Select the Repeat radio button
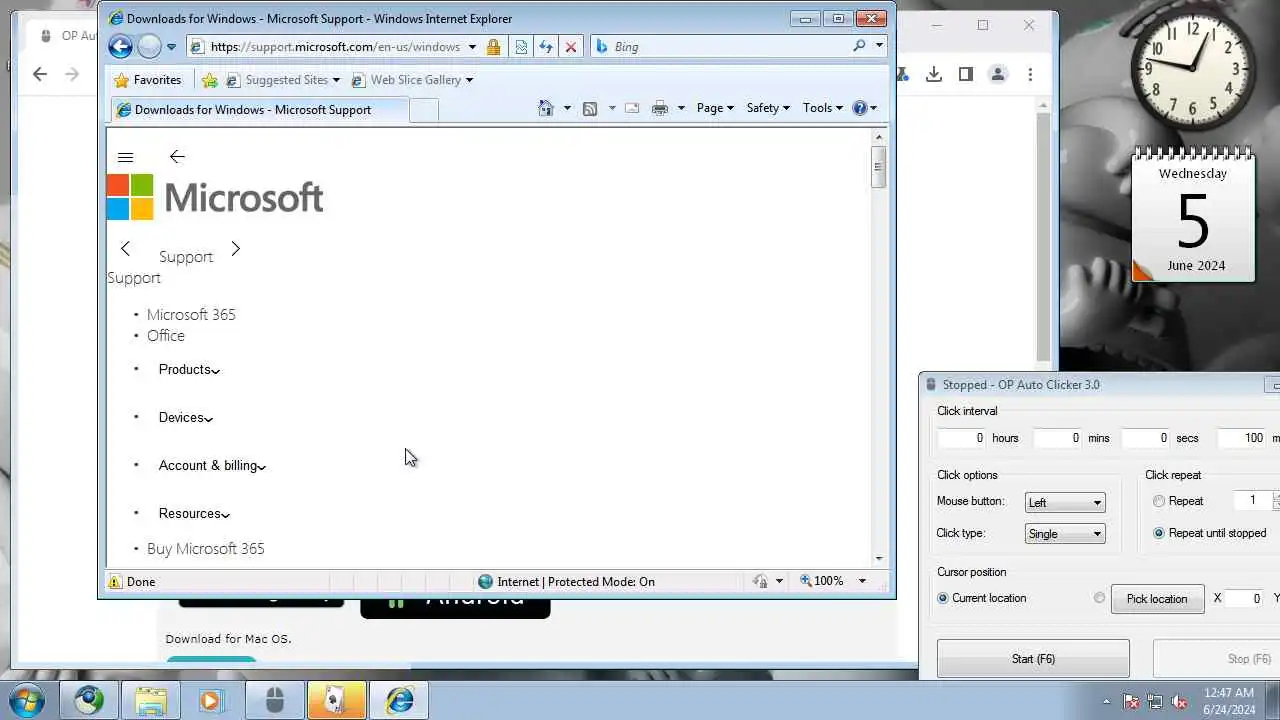 click(1159, 501)
